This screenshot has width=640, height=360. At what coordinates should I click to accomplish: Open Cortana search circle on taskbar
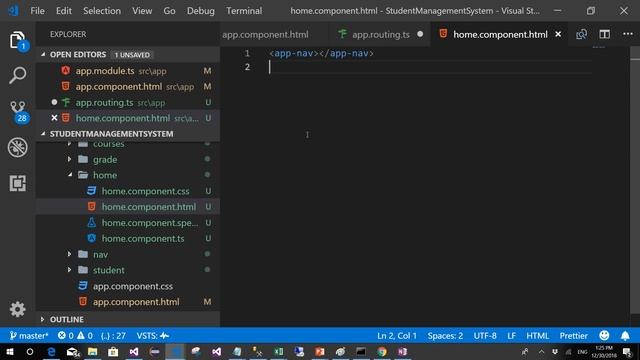pos(30,351)
